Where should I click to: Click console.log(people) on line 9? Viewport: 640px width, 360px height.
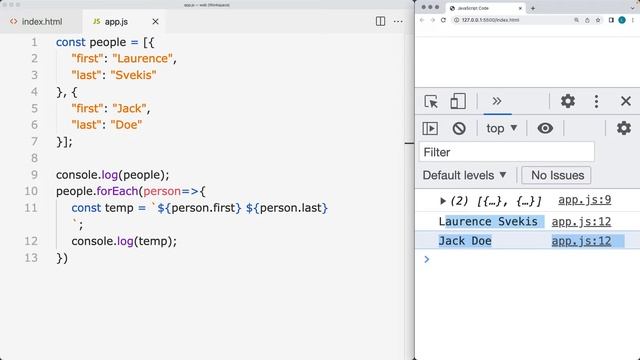pyautogui.click(x=112, y=175)
